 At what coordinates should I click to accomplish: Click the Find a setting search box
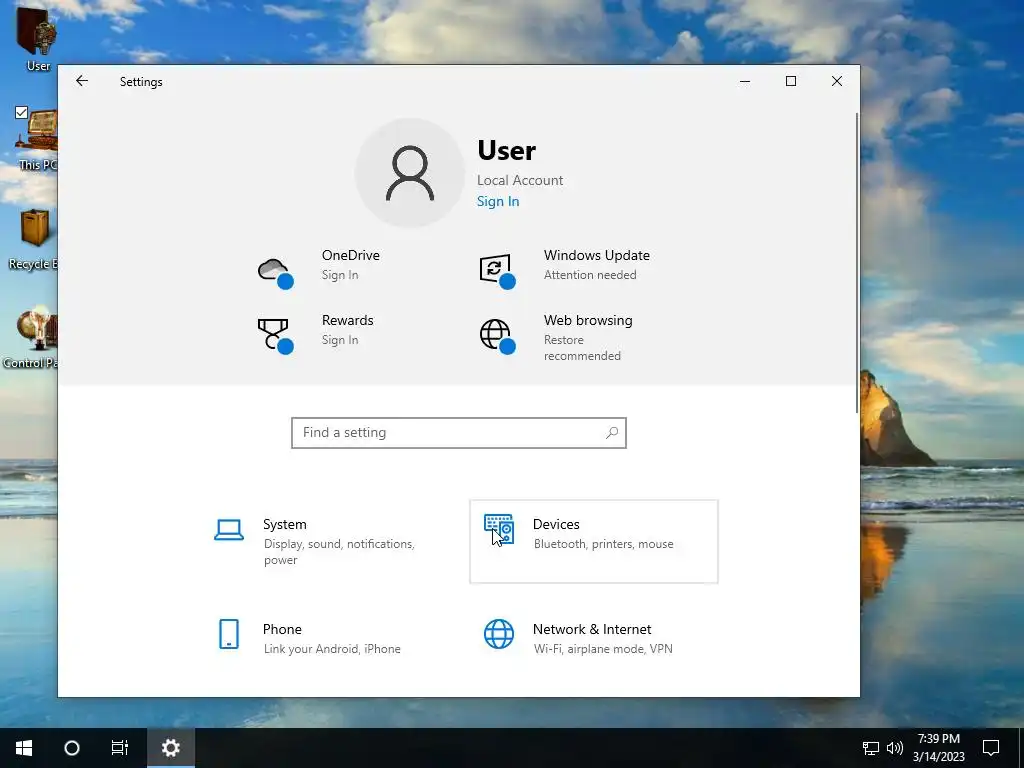(x=458, y=432)
